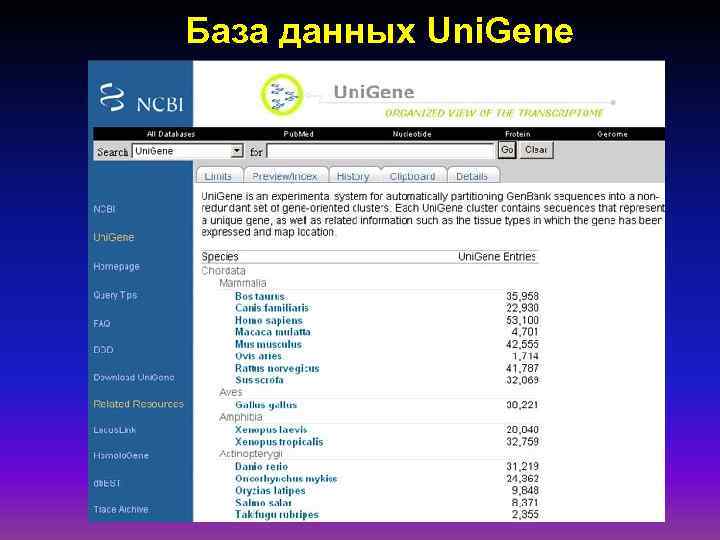This screenshot has height=540, width=720.
Task: Open the Bos taurus species link
Action: coord(259,296)
